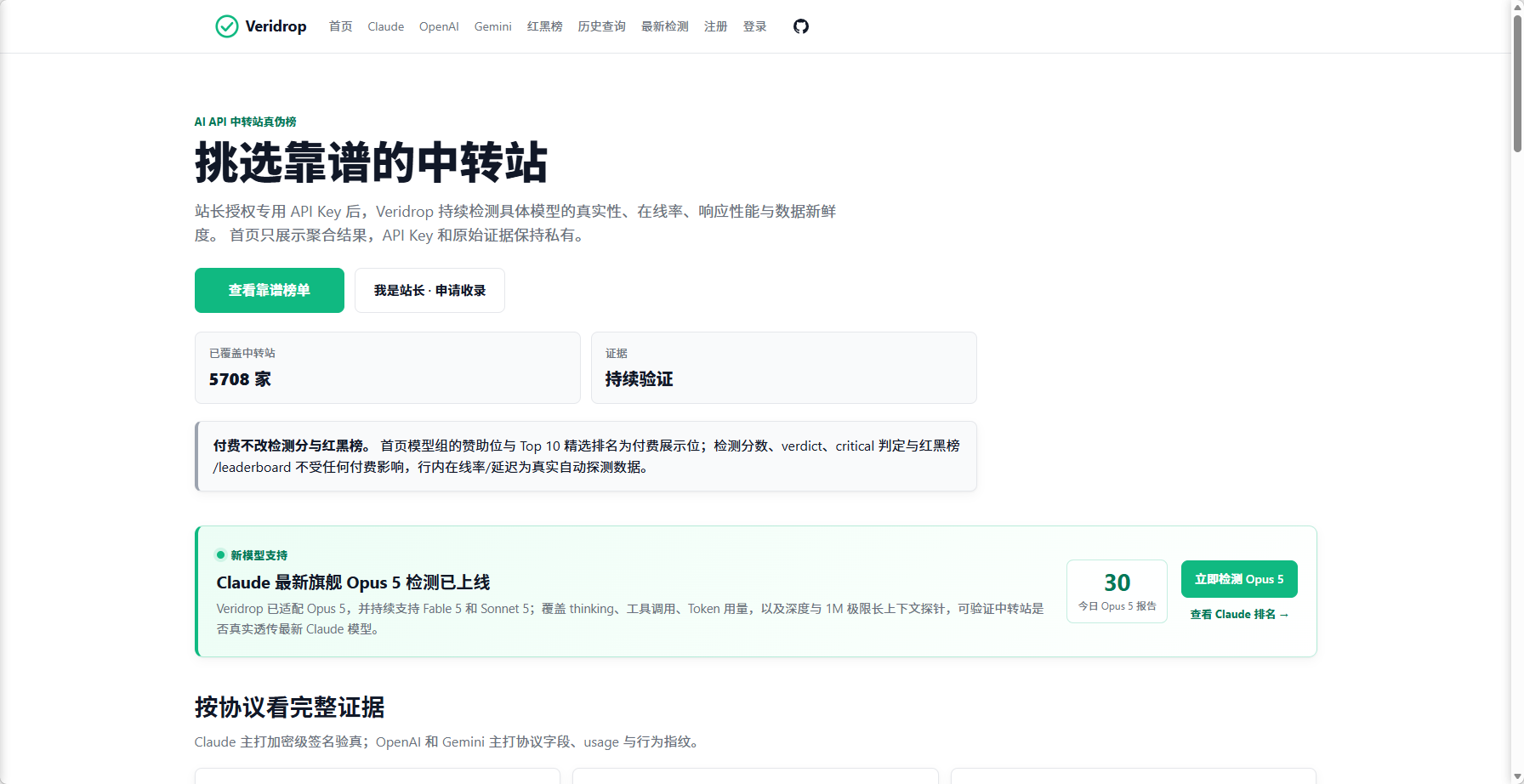The width and height of the screenshot is (1524, 784).
Task: Open the Claude nav item
Action: (386, 26)
